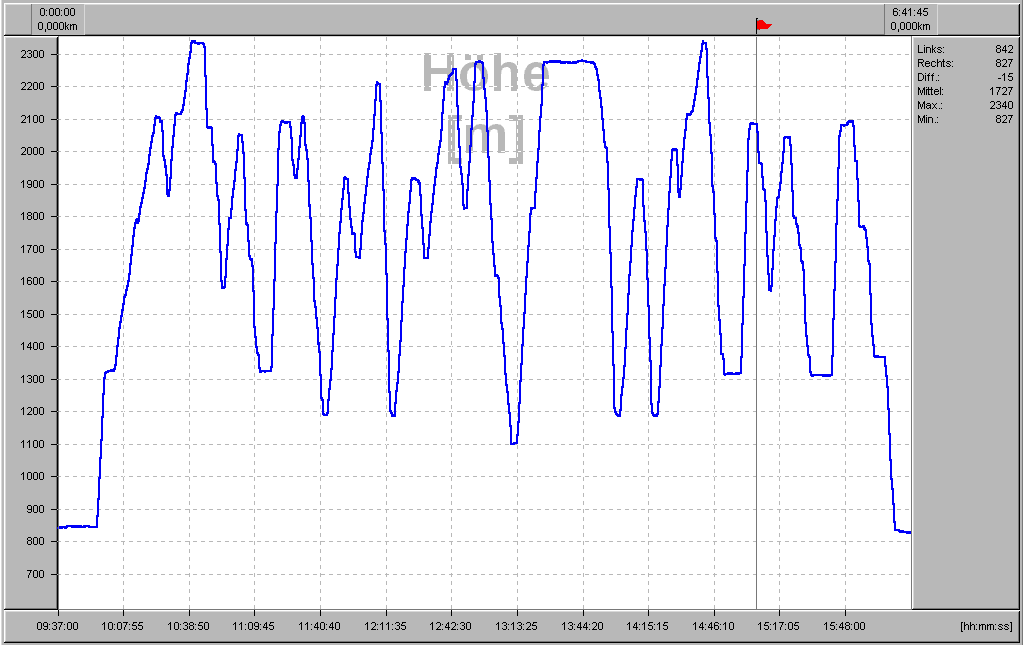This screenshot has height=645, width=1023.
Task: Click the 13:44:20 time axis label
Action: click(x=583, y=626)
